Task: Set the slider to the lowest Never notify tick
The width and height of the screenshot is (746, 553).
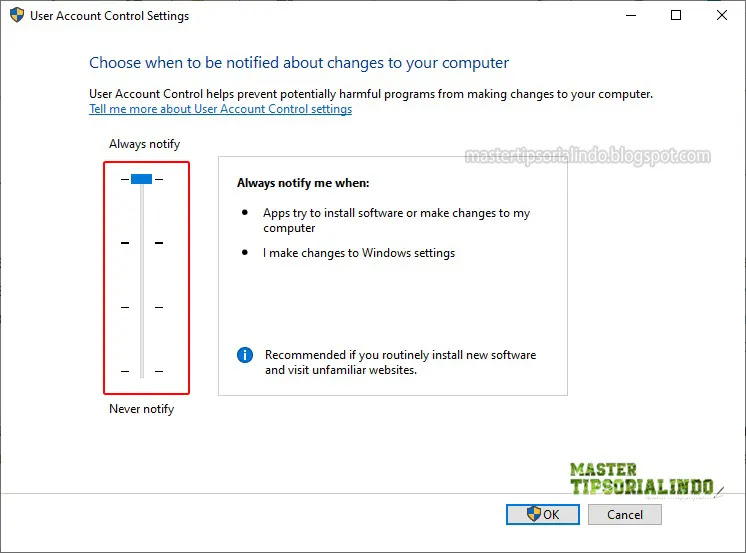Action: [142, 371]
